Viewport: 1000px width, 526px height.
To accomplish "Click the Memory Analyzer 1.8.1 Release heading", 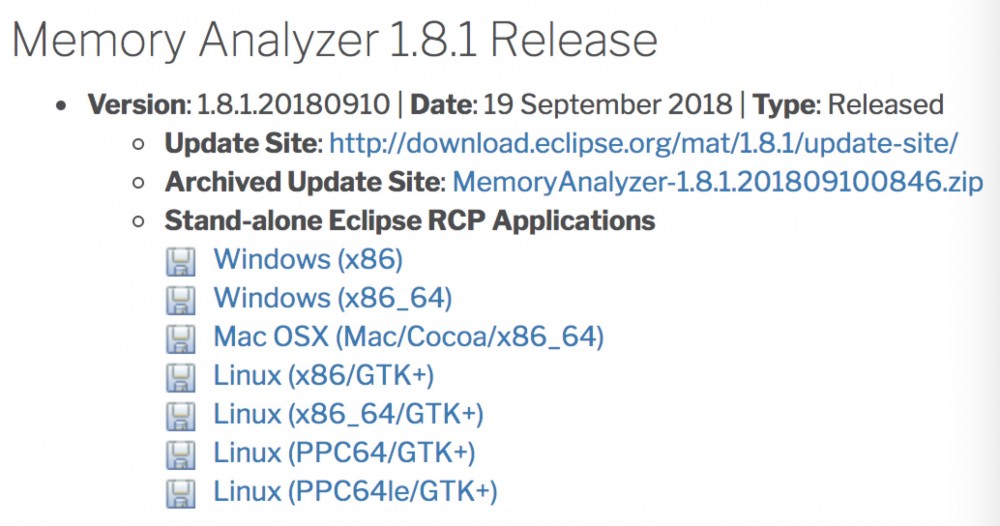I will 335,40.
